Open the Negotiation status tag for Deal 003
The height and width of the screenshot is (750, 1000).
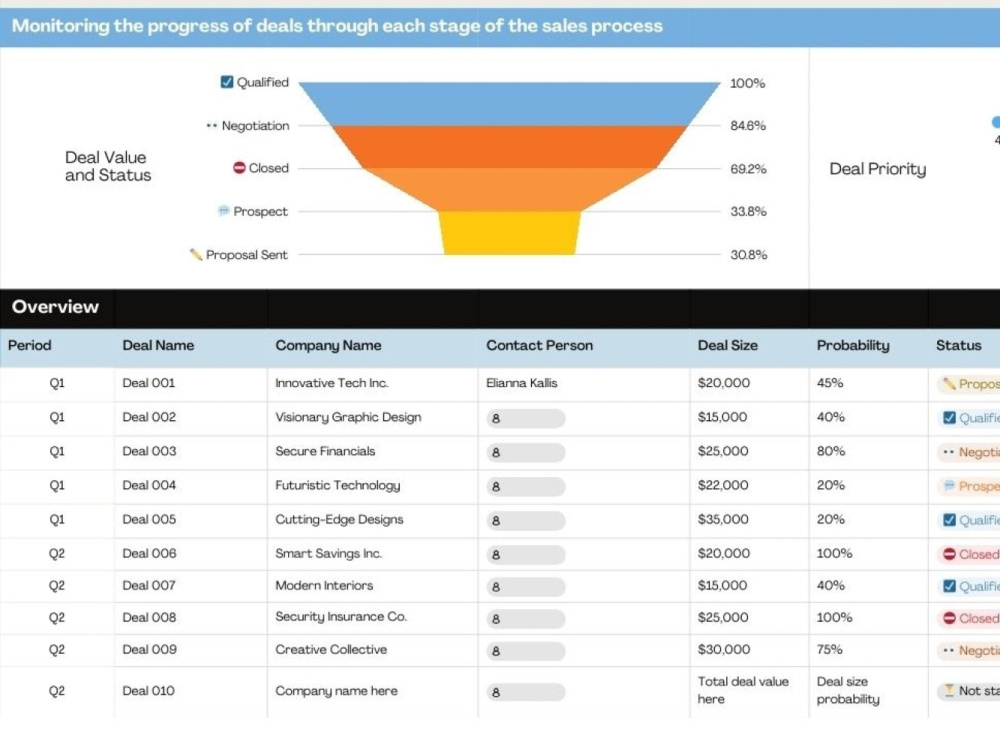tap(969, 453)
